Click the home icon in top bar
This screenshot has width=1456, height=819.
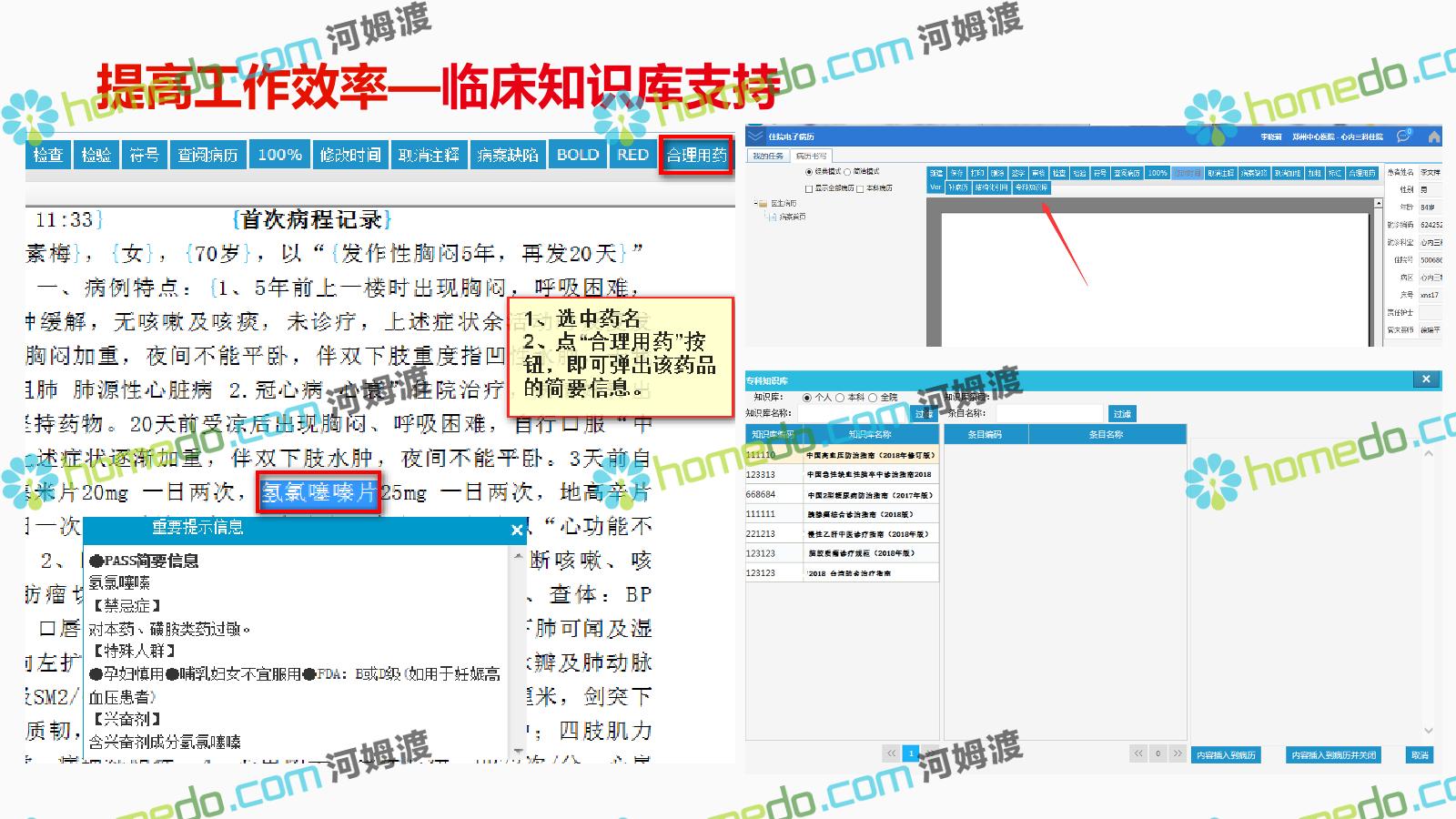pyautogui.click(x=1434, y=137)
